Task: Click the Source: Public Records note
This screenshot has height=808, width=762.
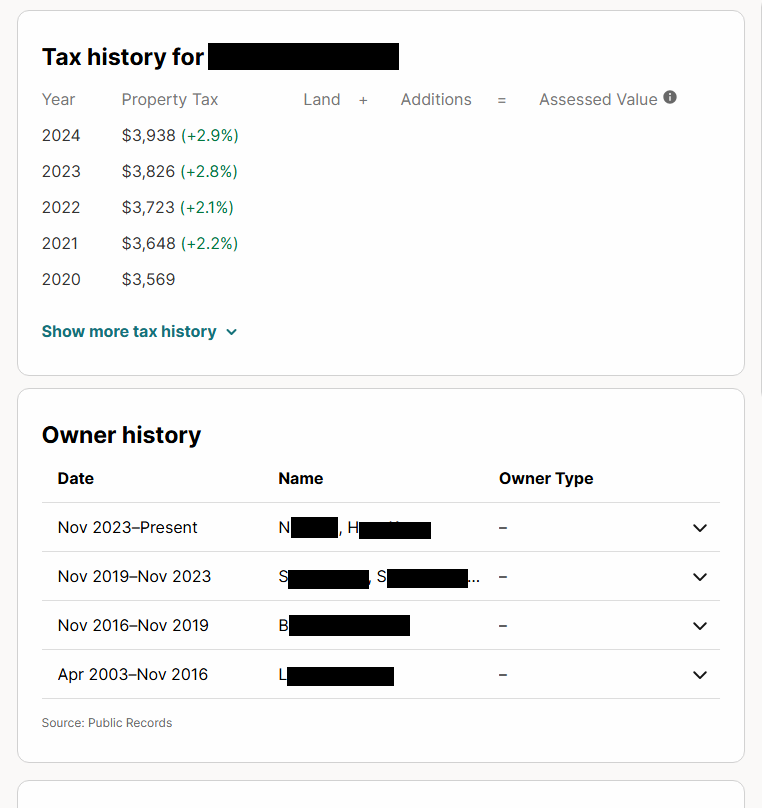Action: pos(107,723)
